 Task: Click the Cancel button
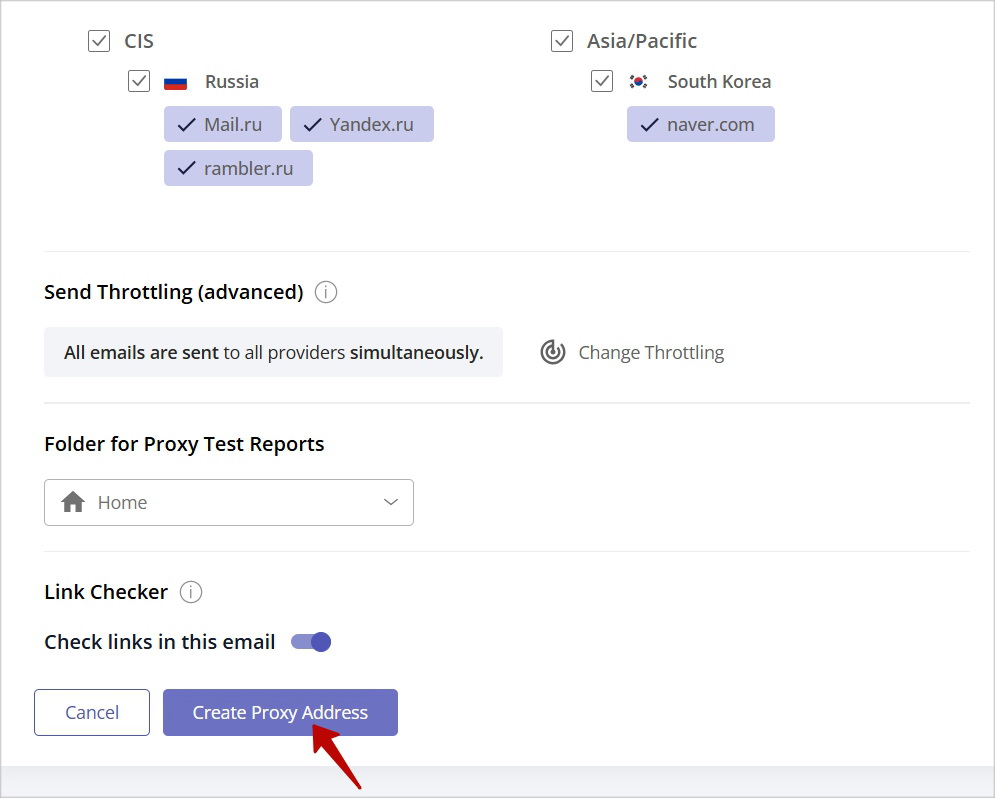92,712
